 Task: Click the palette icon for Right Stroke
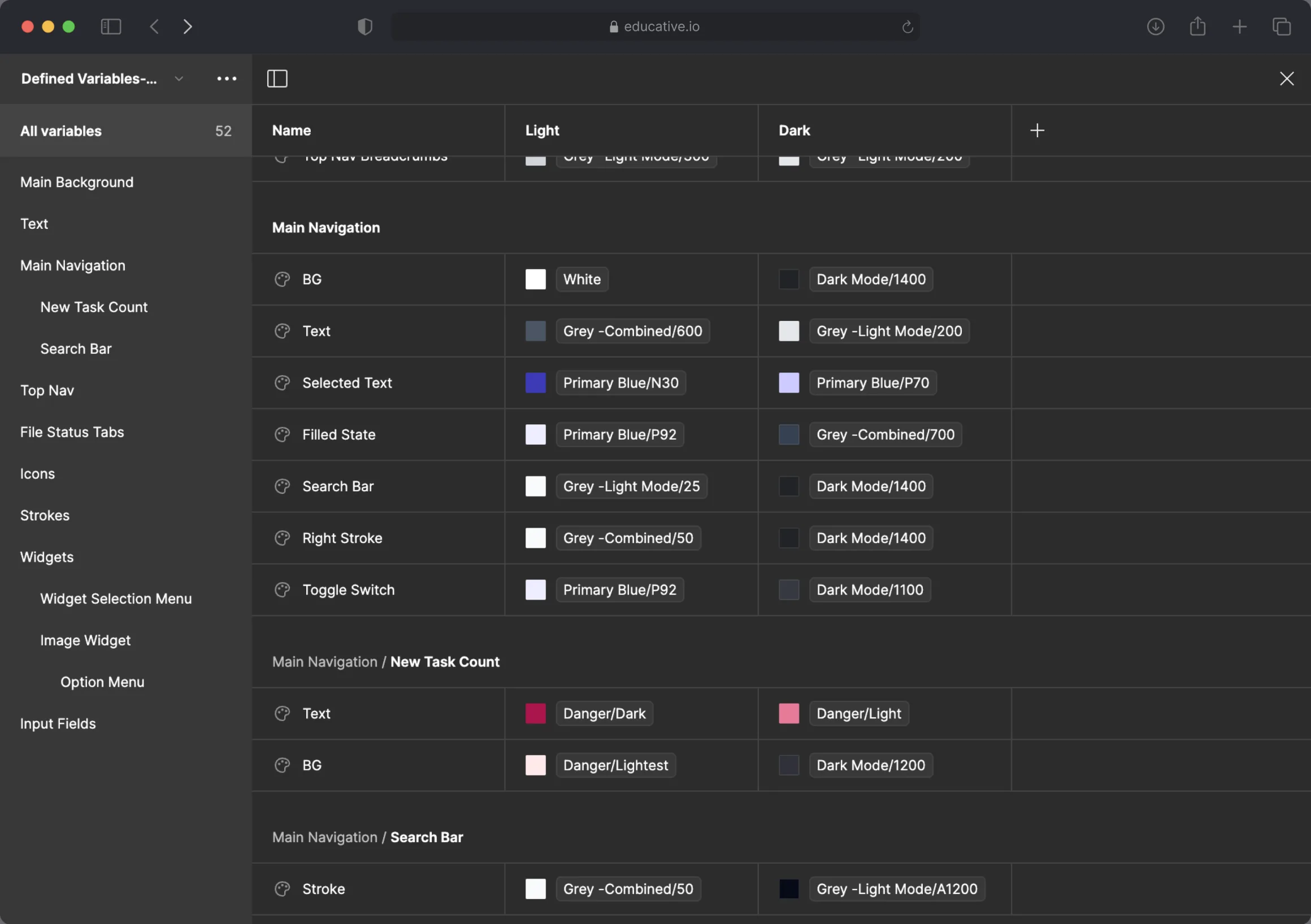pyautogui.click(x=282, y=538)
